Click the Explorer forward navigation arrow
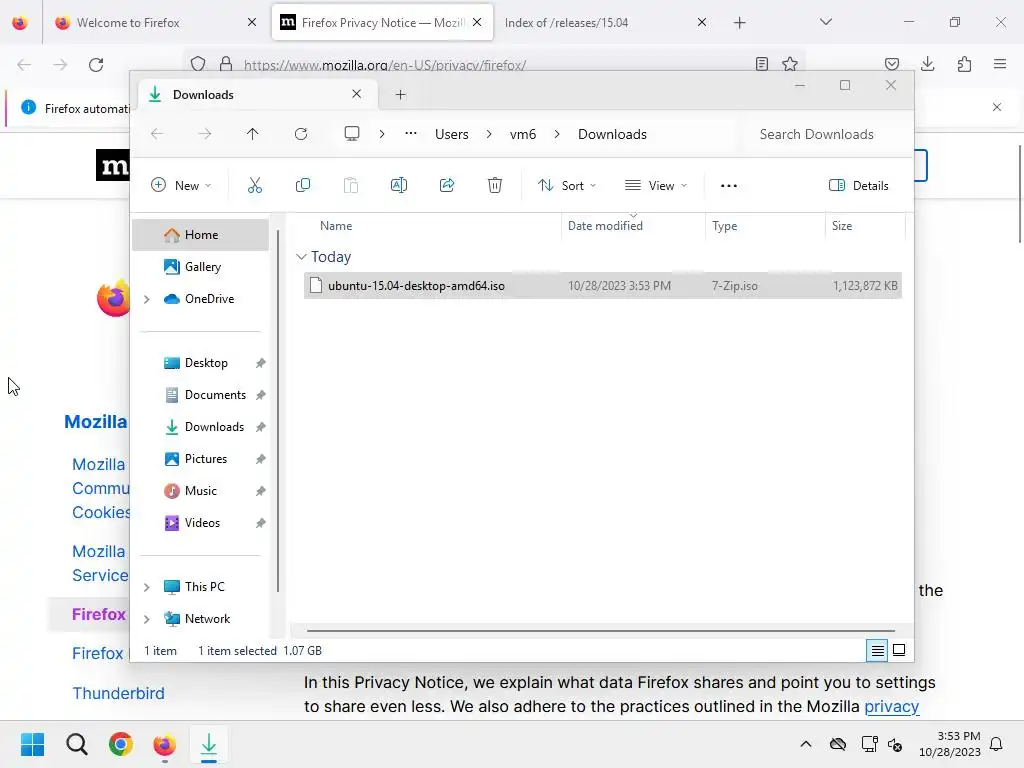This screenshot has height=768, width=1024. point(204,134)
